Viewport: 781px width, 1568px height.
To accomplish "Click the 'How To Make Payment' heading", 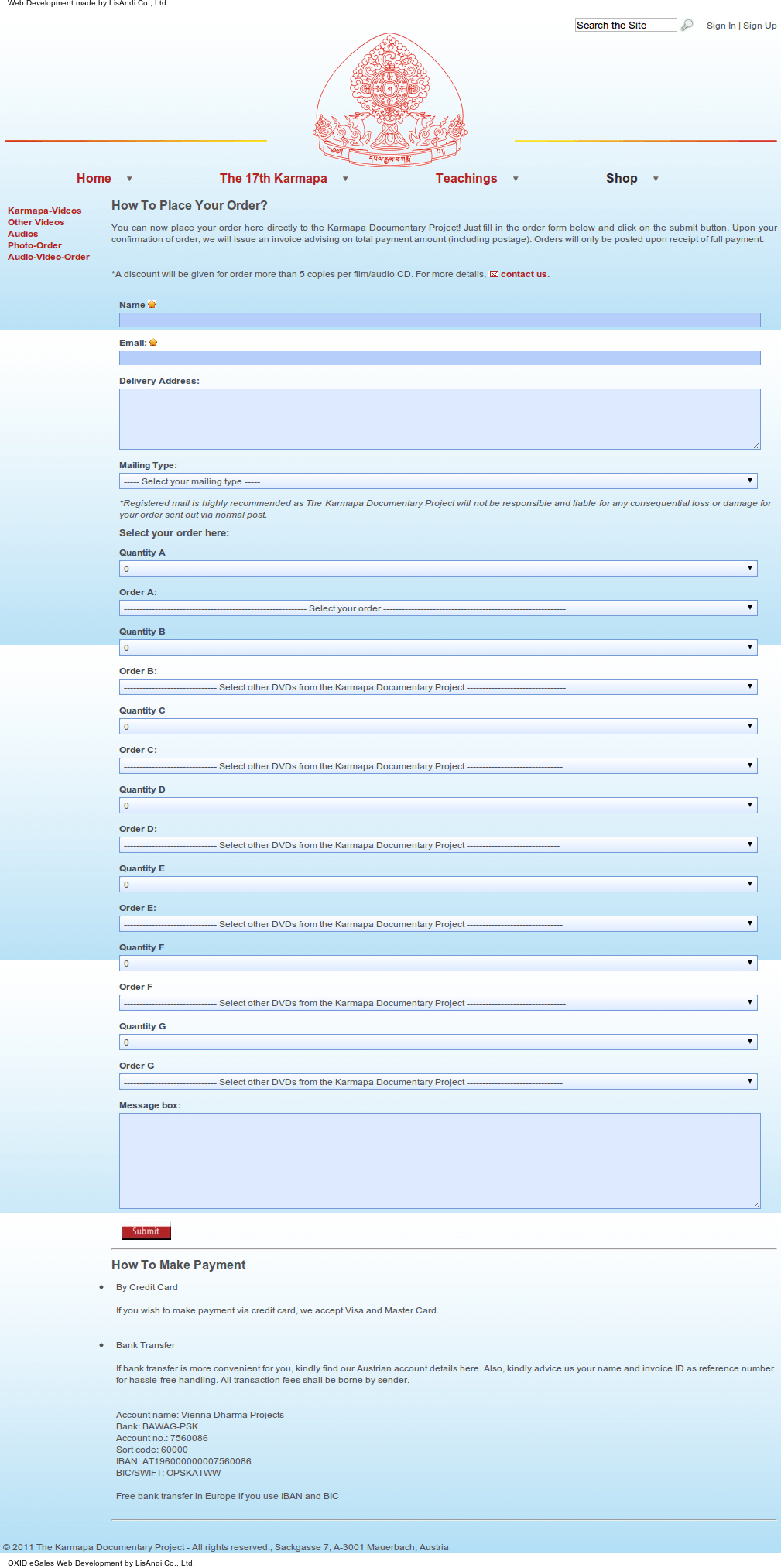I will 178,1265.
